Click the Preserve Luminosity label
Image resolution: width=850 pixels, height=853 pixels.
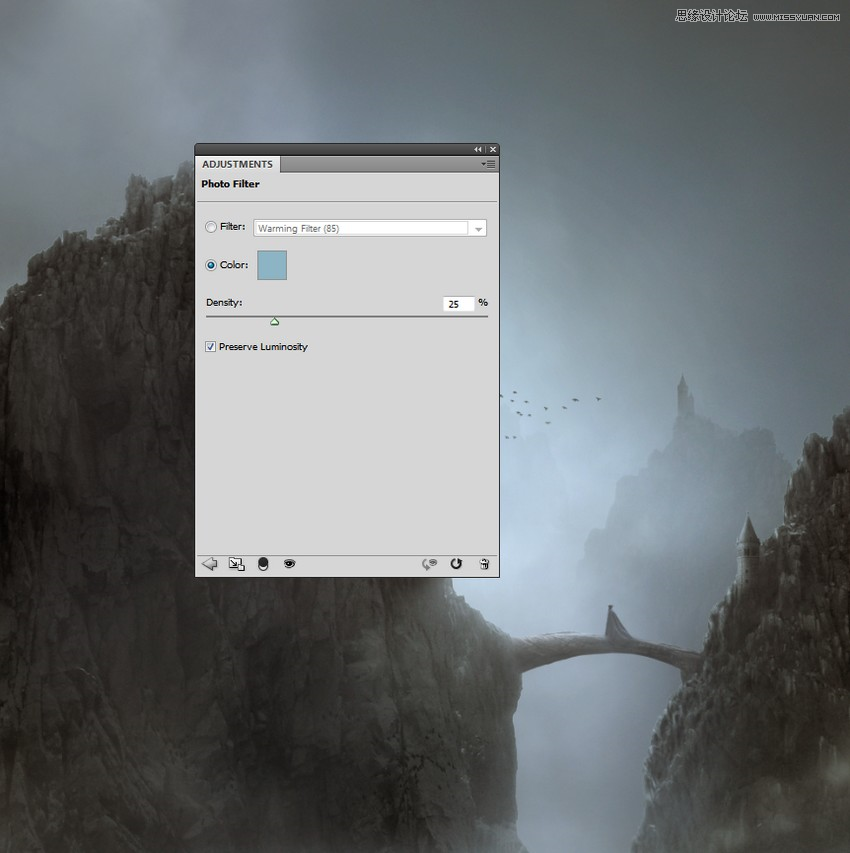click(x=263, y=347)
